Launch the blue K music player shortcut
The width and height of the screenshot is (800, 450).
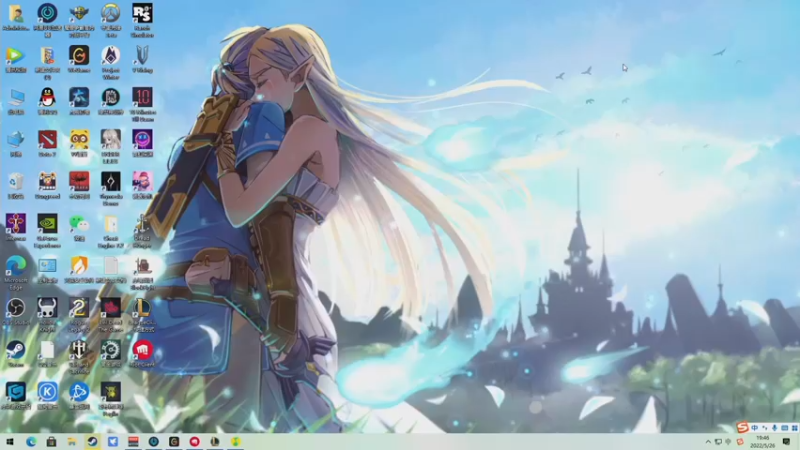pos(47,392)
